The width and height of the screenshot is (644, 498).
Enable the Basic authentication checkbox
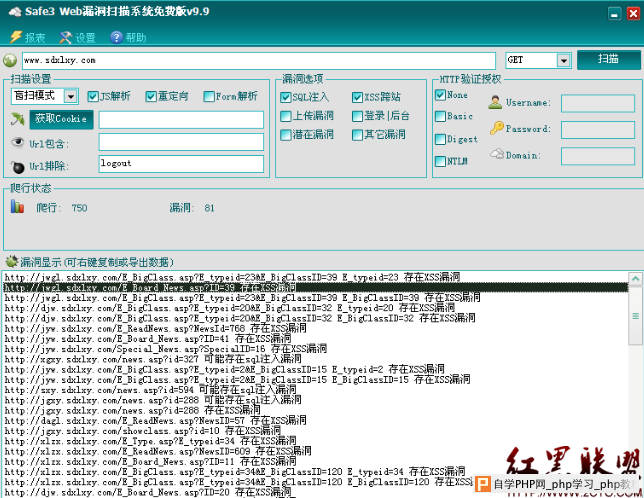pos(440,116)
